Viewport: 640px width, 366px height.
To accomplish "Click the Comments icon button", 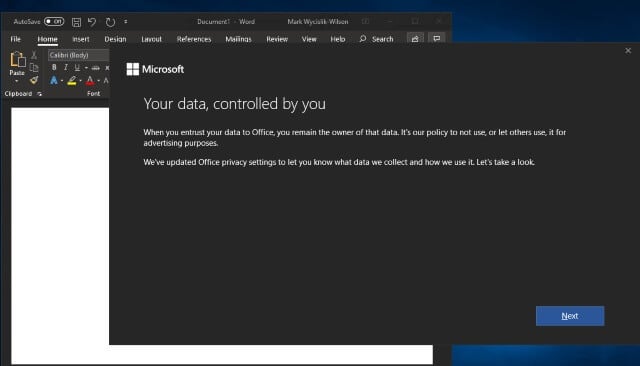I will tap(437, 38).
